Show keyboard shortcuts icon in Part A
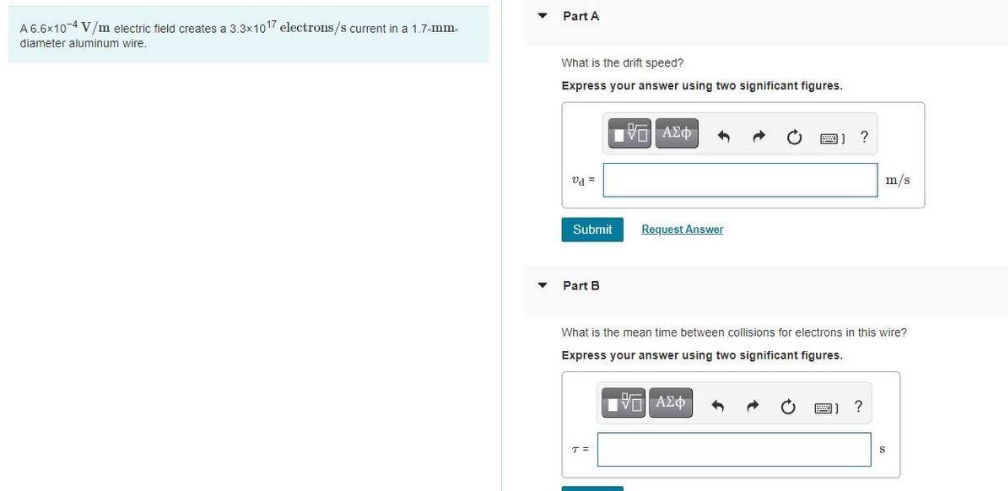The image size is (1008, 491). (x=832, y=138)
